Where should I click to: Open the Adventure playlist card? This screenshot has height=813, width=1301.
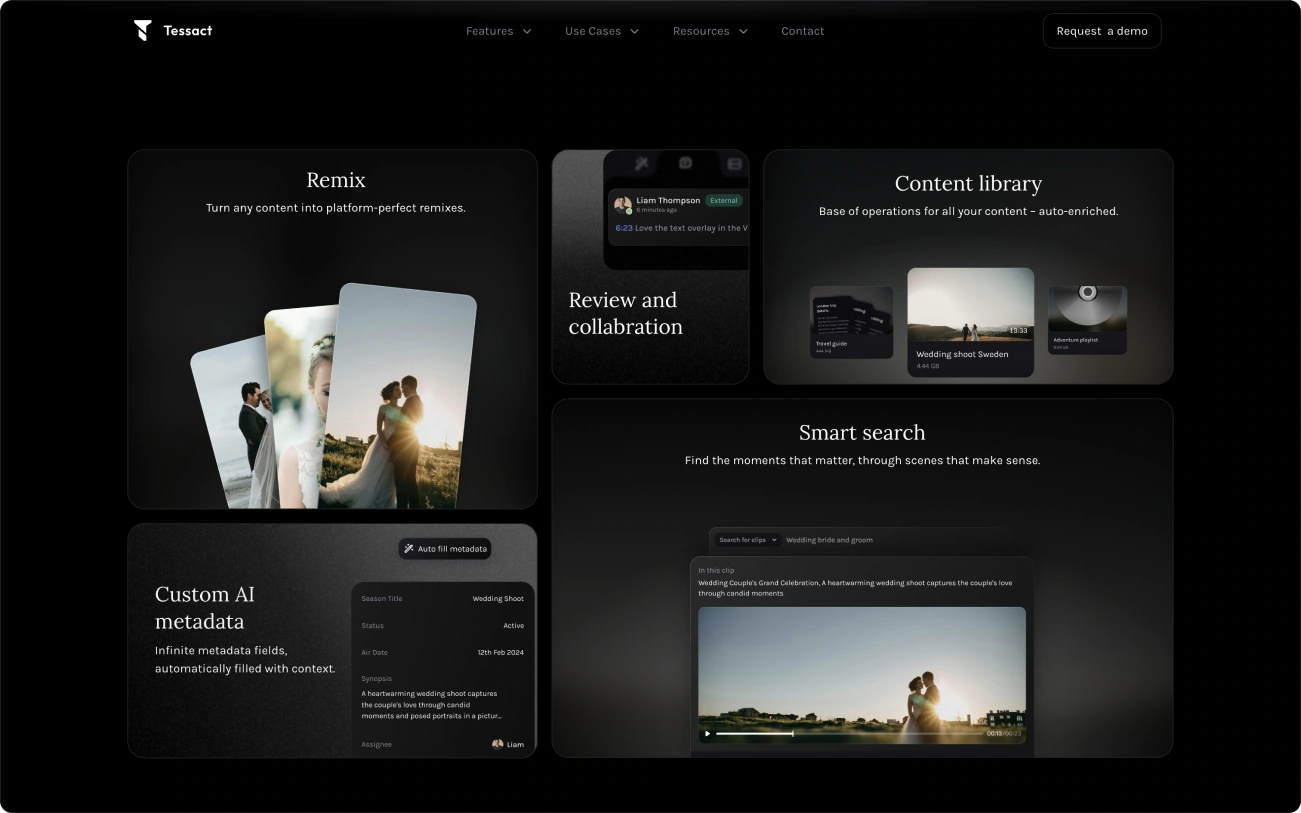1087,320
